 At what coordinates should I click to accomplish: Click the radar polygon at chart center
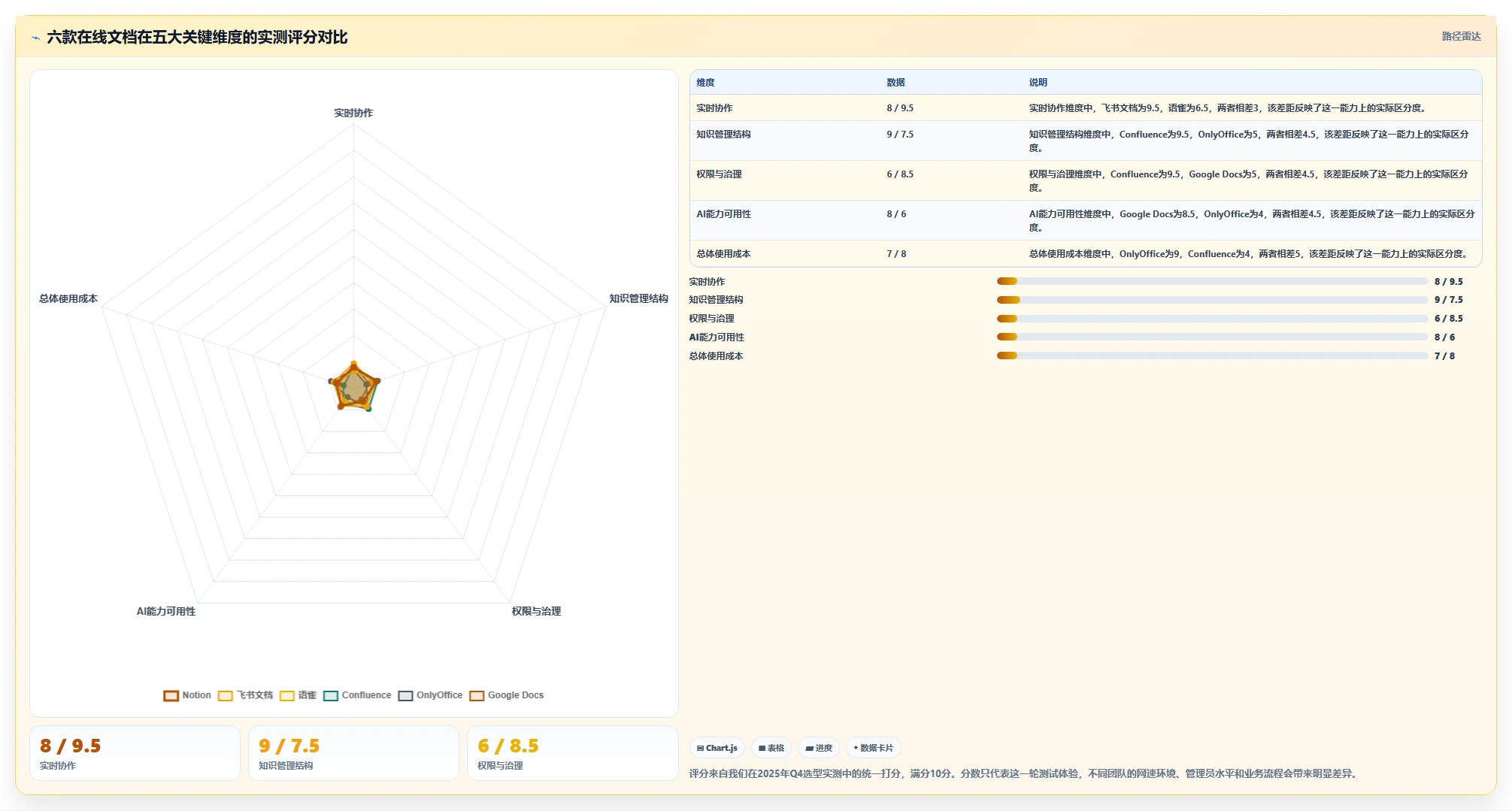click(354, 388)
